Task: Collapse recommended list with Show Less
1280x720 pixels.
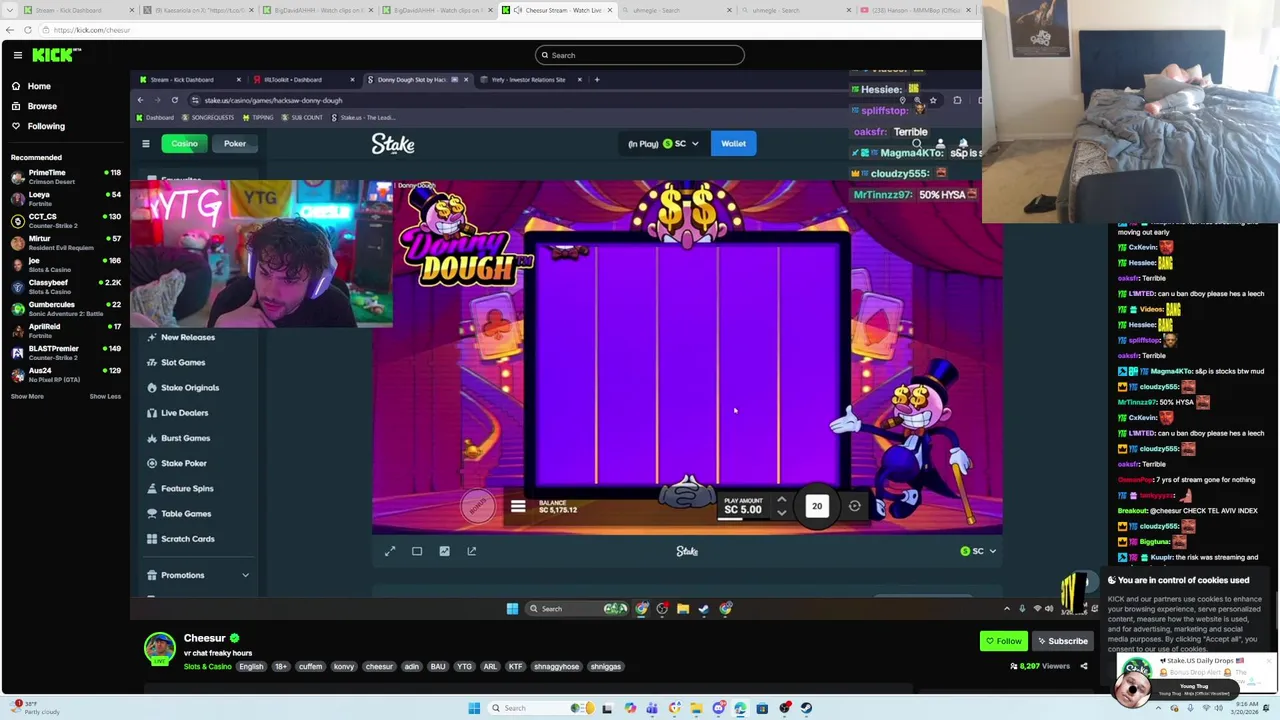Action: coord(105,396)
